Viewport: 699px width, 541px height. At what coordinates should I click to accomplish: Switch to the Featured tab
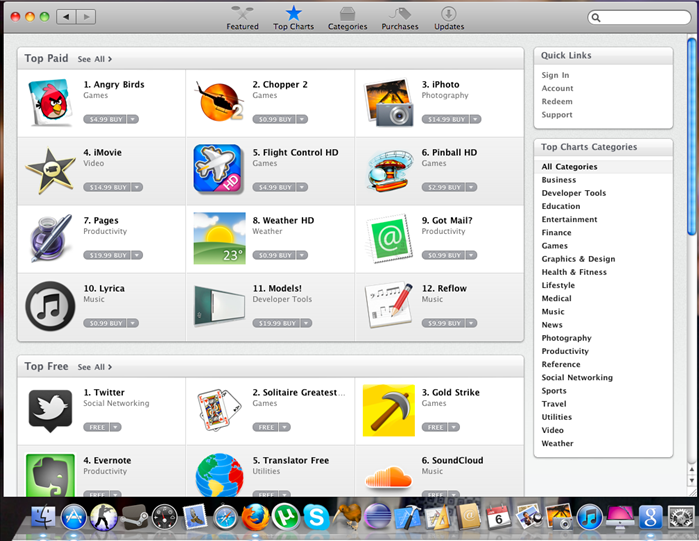[242, 18]
